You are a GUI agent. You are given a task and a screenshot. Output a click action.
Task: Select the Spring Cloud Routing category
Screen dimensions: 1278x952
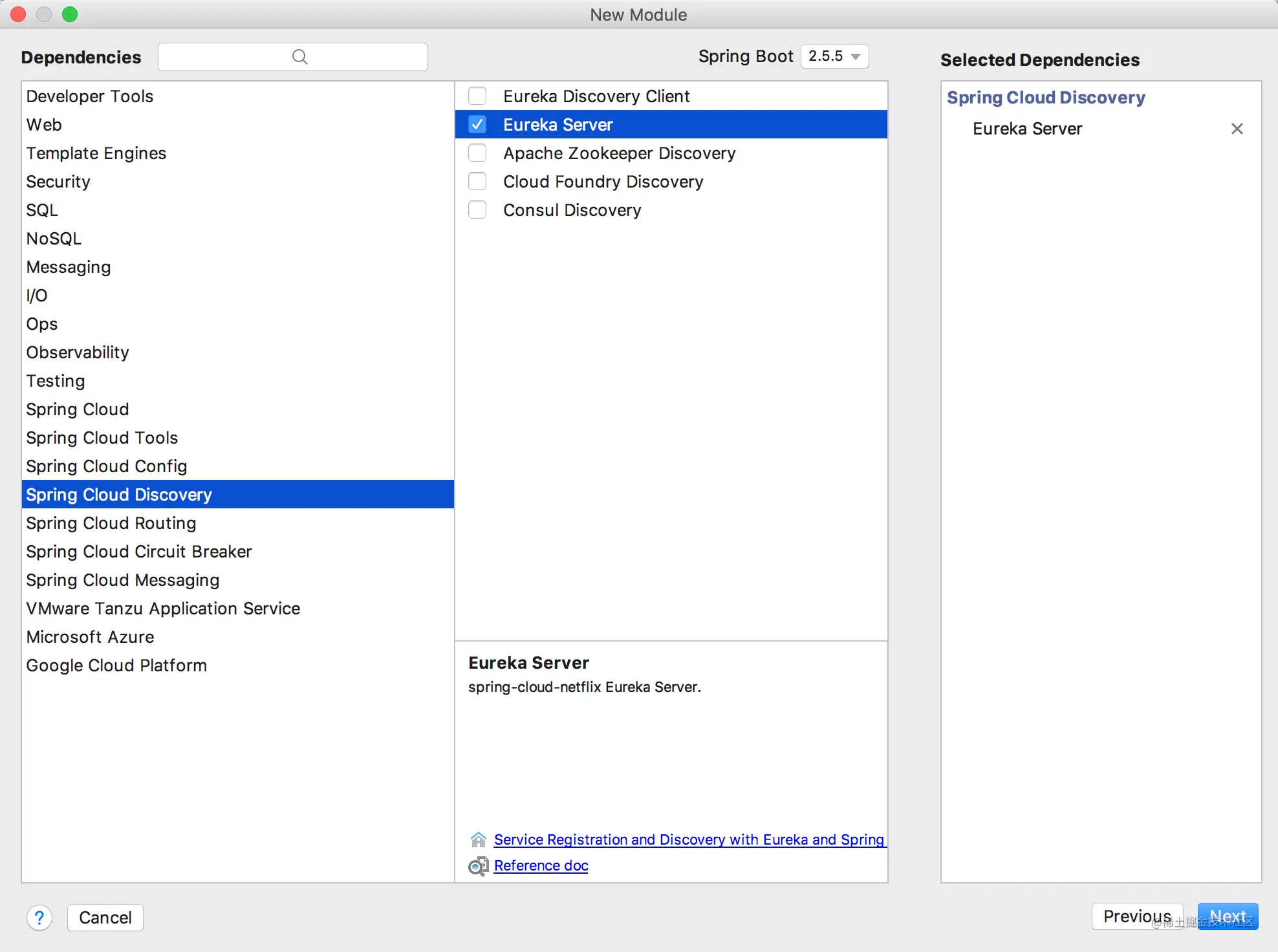coord(238,523)
